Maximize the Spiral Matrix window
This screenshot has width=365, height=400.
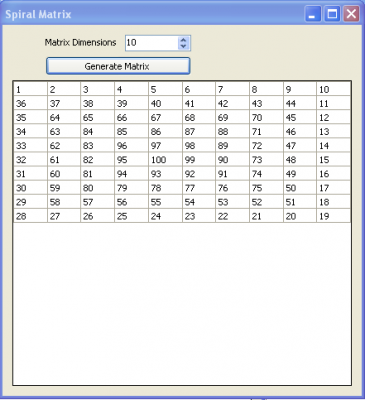(x=332, y=14)
